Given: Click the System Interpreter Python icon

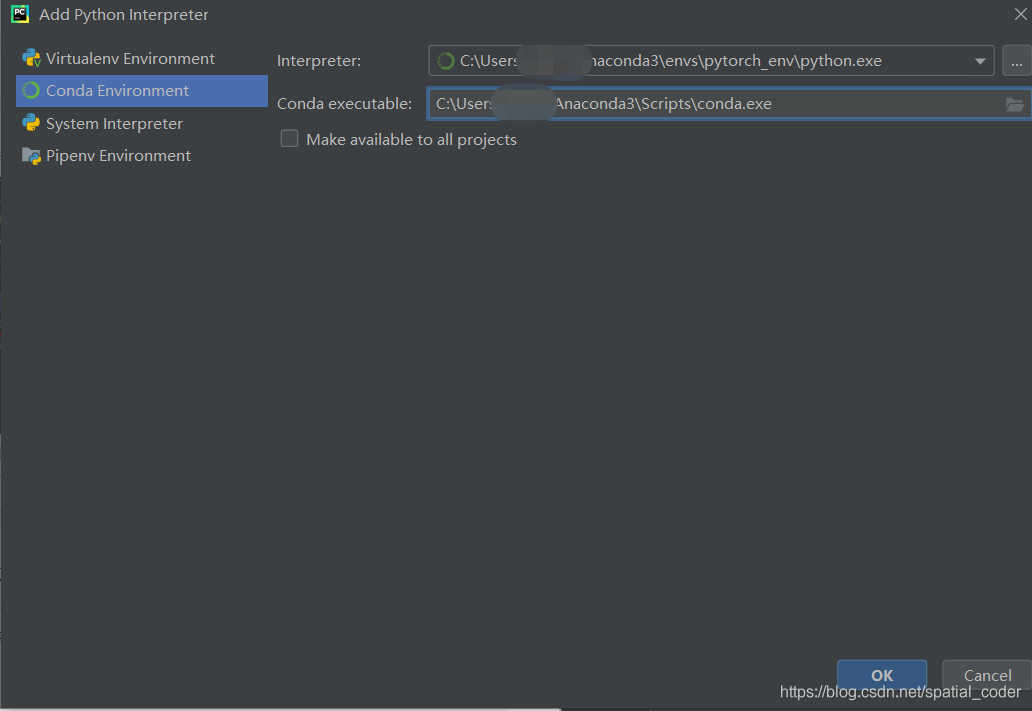Looking at the screenshot, I should [31, 122].
